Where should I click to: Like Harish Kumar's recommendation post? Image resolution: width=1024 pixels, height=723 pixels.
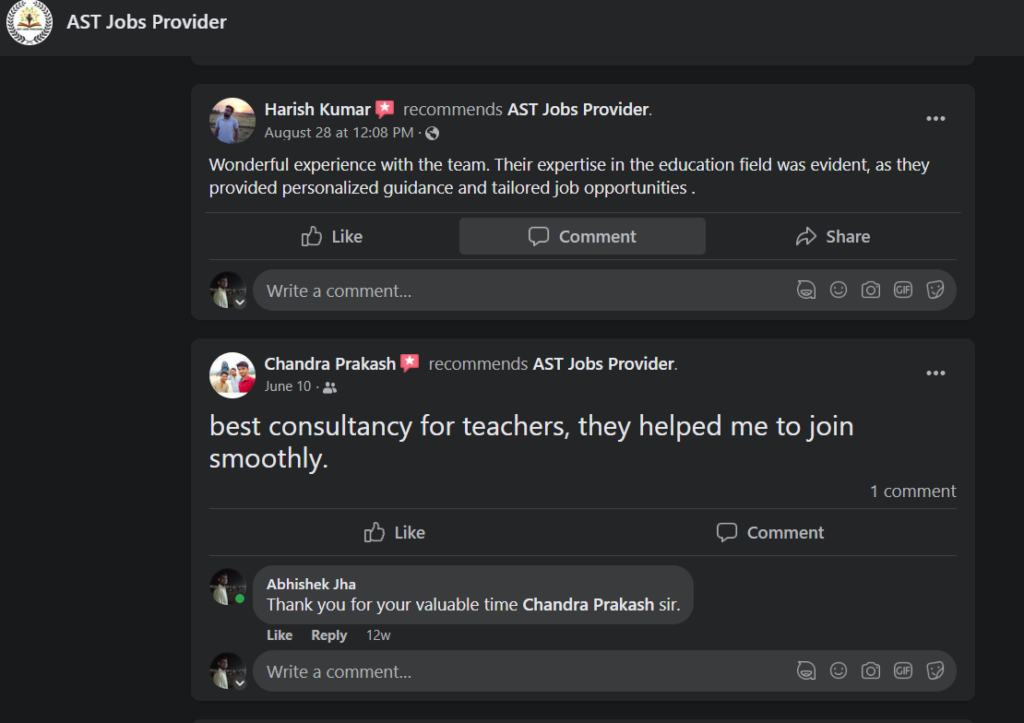(x=332, y=236)
